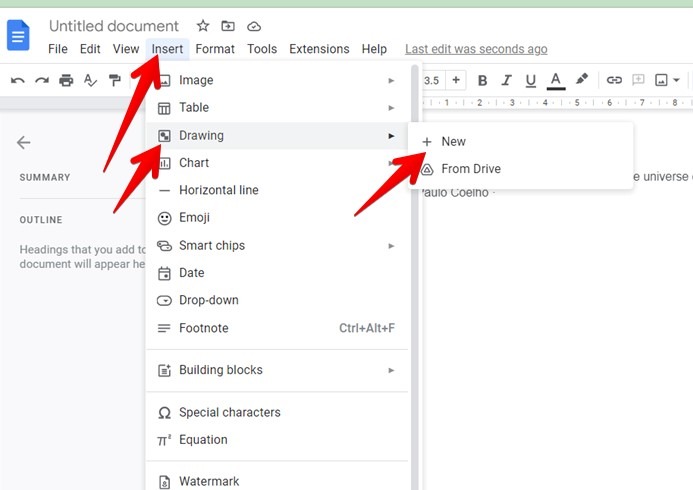693x490 pixels.
Task: Open the Tools menu
Action: (x=262, y=49)
